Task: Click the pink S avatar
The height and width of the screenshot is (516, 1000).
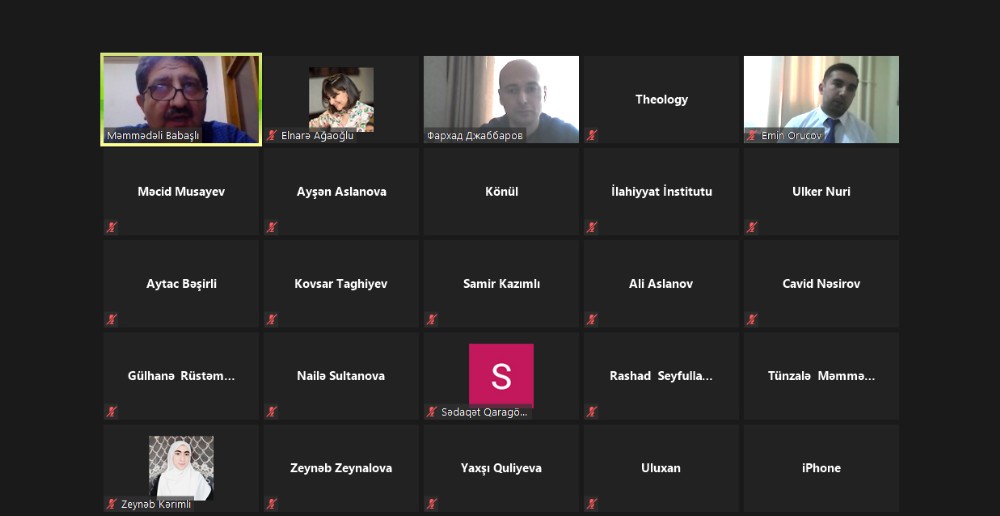Action: click(x=501, y=376)
